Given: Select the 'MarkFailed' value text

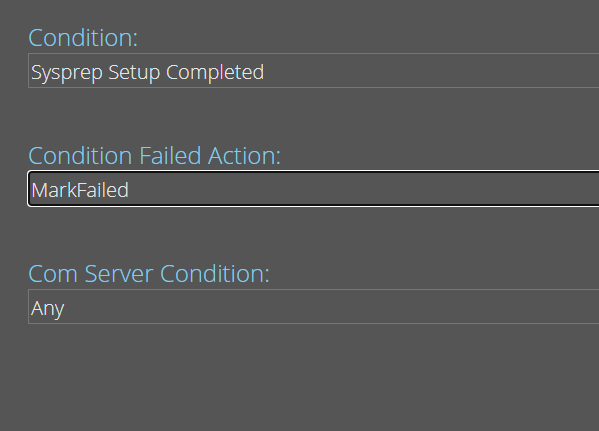Looking at the screenshot, I should (80, 190).
